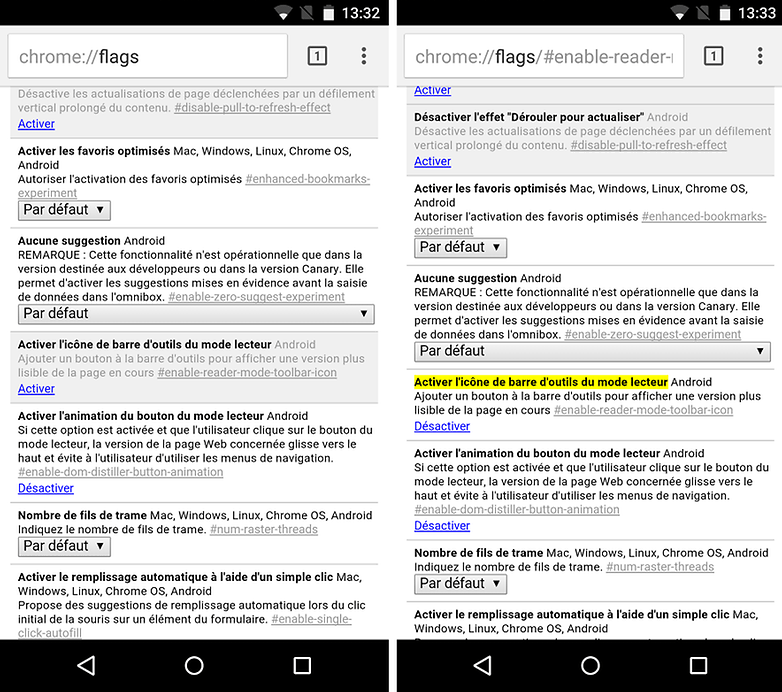Image resolution: width=782 pixels, height=692 pixels.
Task: Tap Android home button on left phone
Action: click(194, 665)
